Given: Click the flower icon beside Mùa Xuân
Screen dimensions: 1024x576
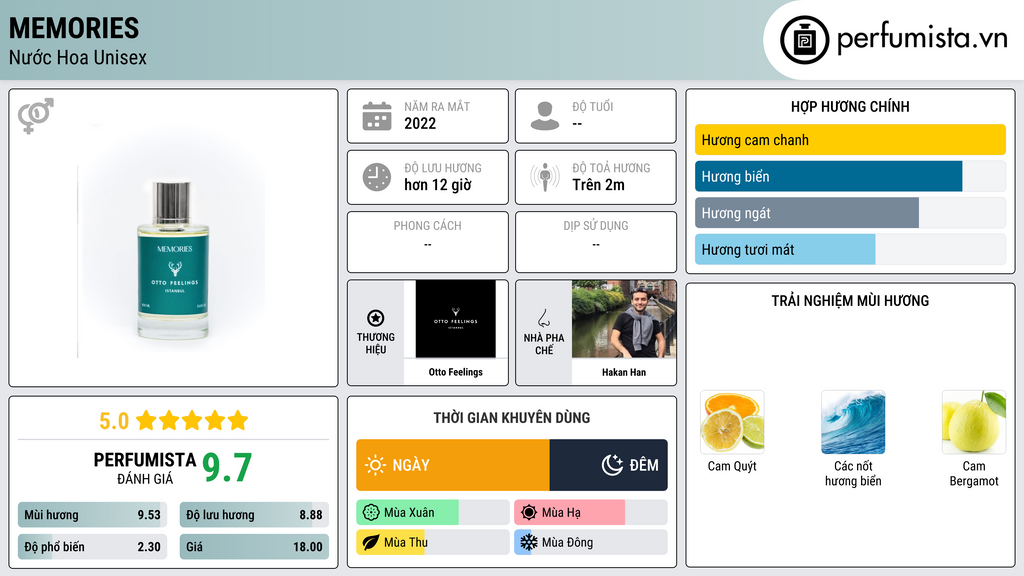Looking at the screenshot, I should (x=371, y=513).
